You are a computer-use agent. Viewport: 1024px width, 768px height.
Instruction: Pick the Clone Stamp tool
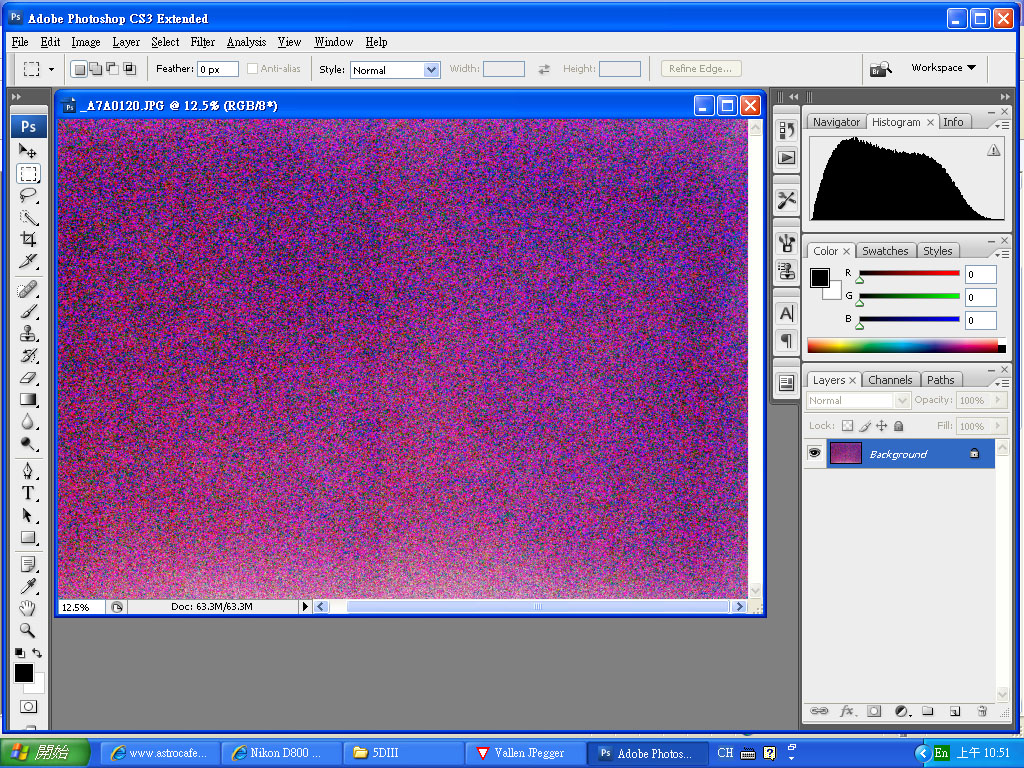[28, 334]
